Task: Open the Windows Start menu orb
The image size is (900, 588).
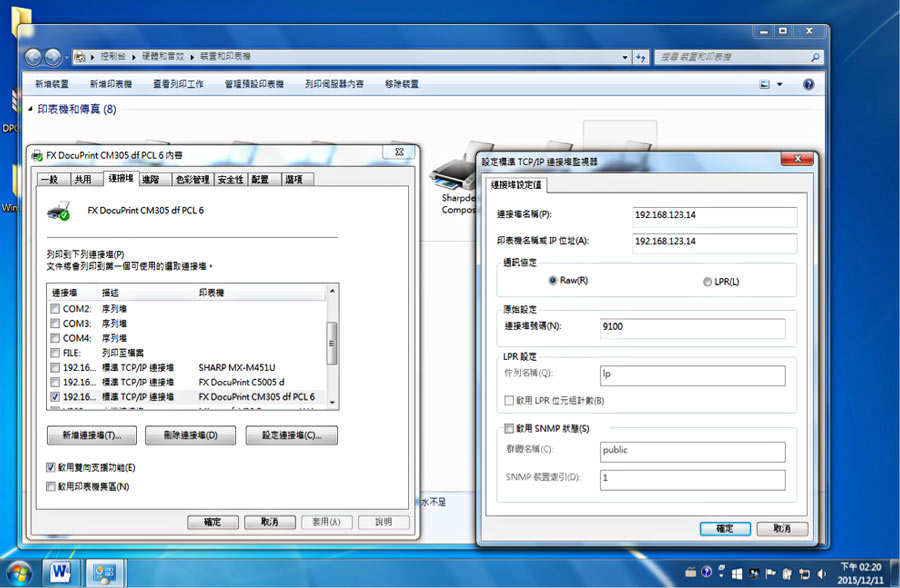Action: pos(19,572)
